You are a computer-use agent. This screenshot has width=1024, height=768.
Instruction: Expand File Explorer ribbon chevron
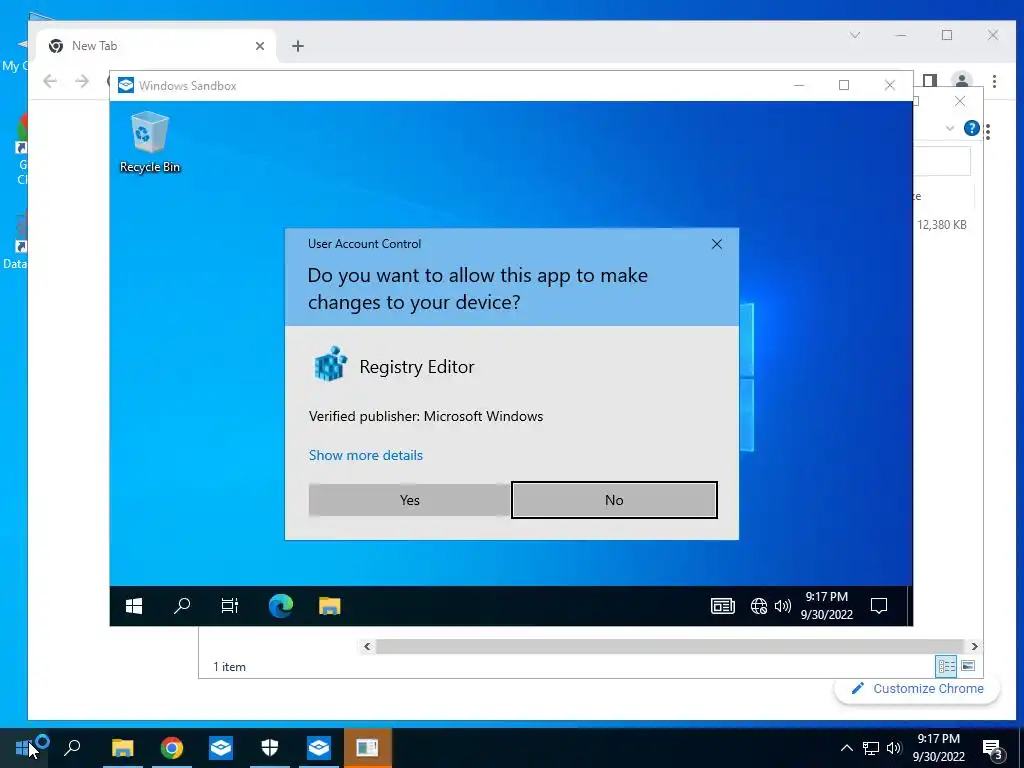pos(950,129)
